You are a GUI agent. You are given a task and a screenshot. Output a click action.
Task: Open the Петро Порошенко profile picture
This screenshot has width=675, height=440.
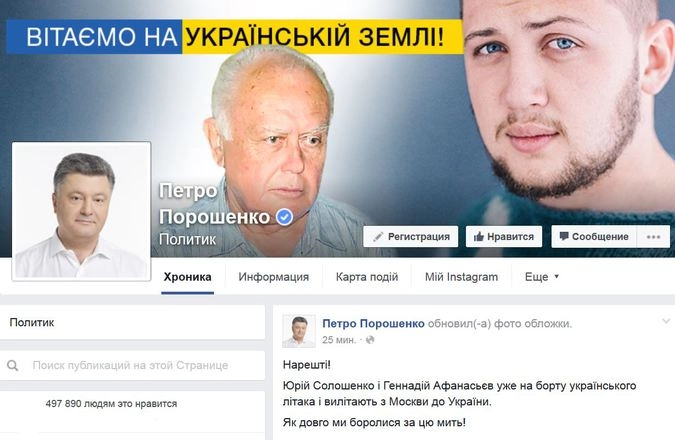pyautogui.click(x=81, y=211)
